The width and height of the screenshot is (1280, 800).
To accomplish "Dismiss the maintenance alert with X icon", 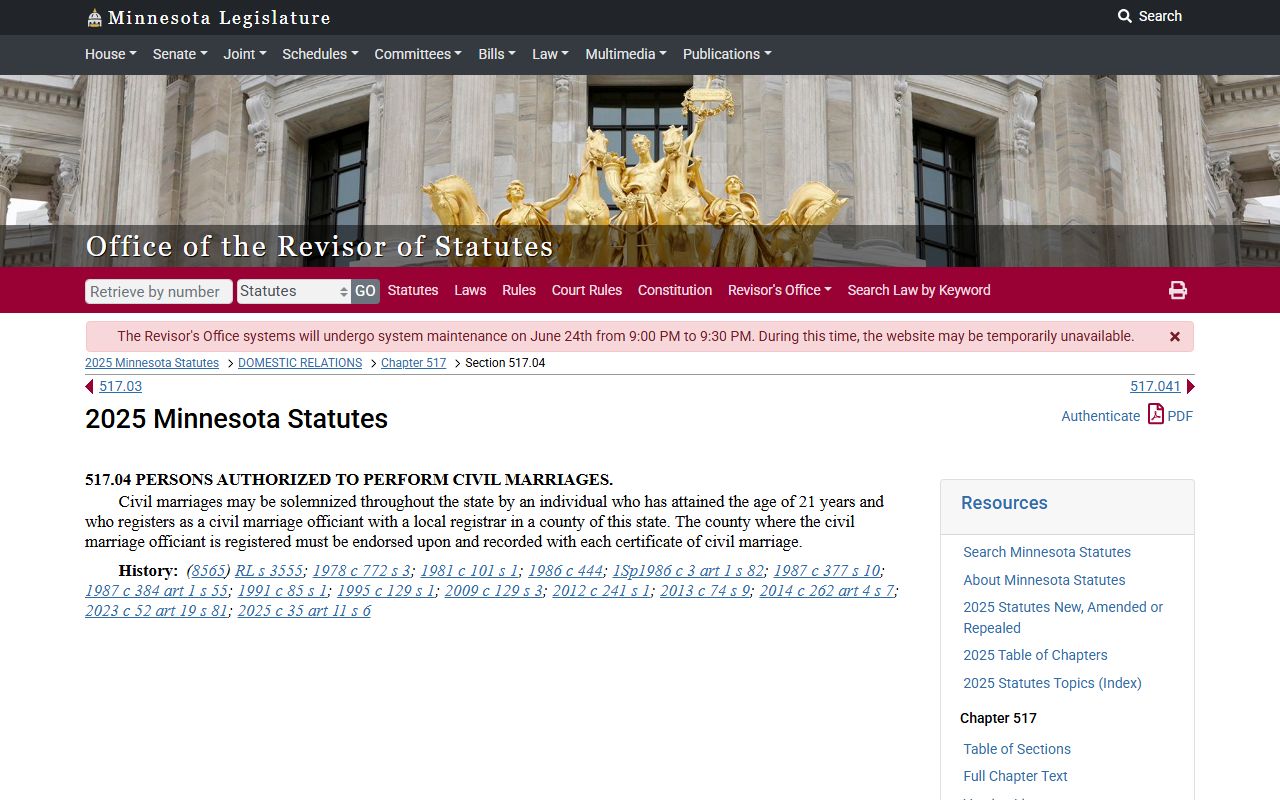I will tap(1175, 337).
